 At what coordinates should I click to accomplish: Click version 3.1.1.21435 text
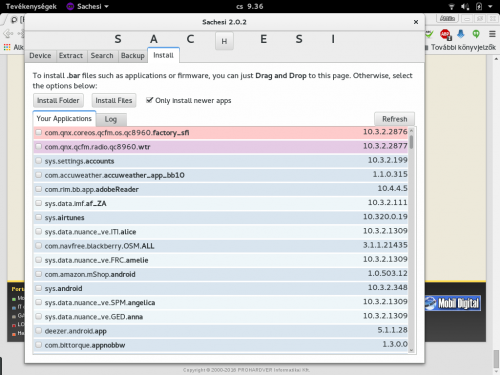click(385, 245)
